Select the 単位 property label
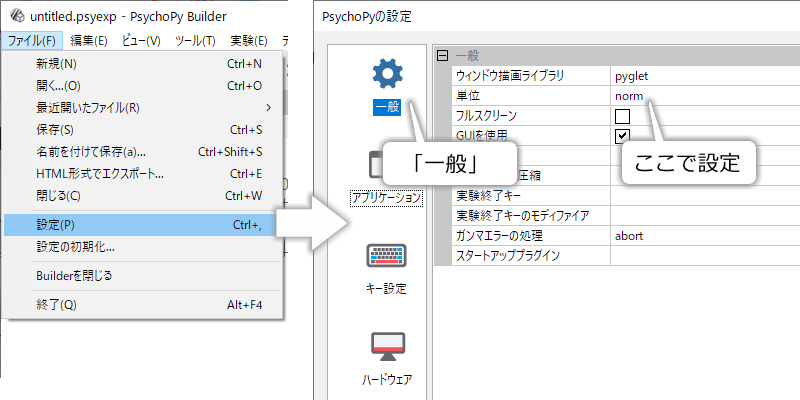This screenshot has height=400, width=800. point(468,96)
